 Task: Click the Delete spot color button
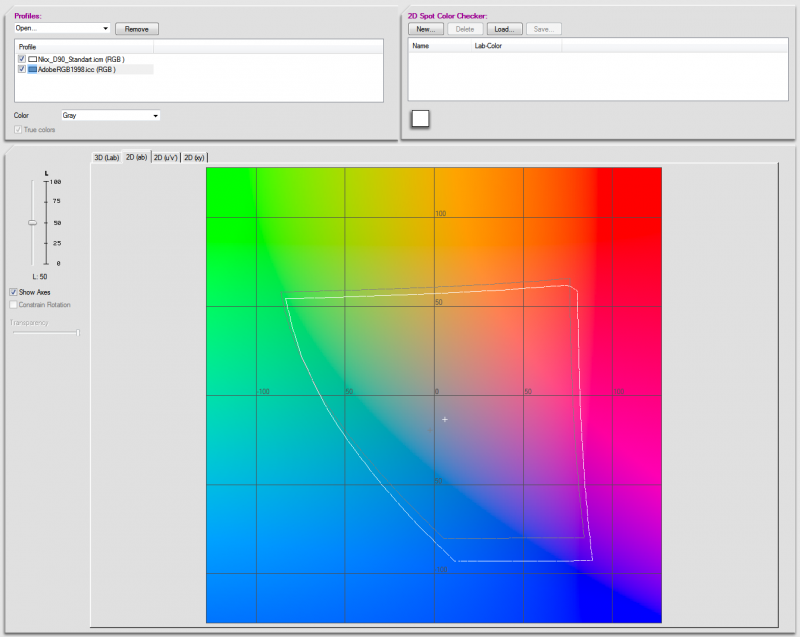click(x=465, y=29)
